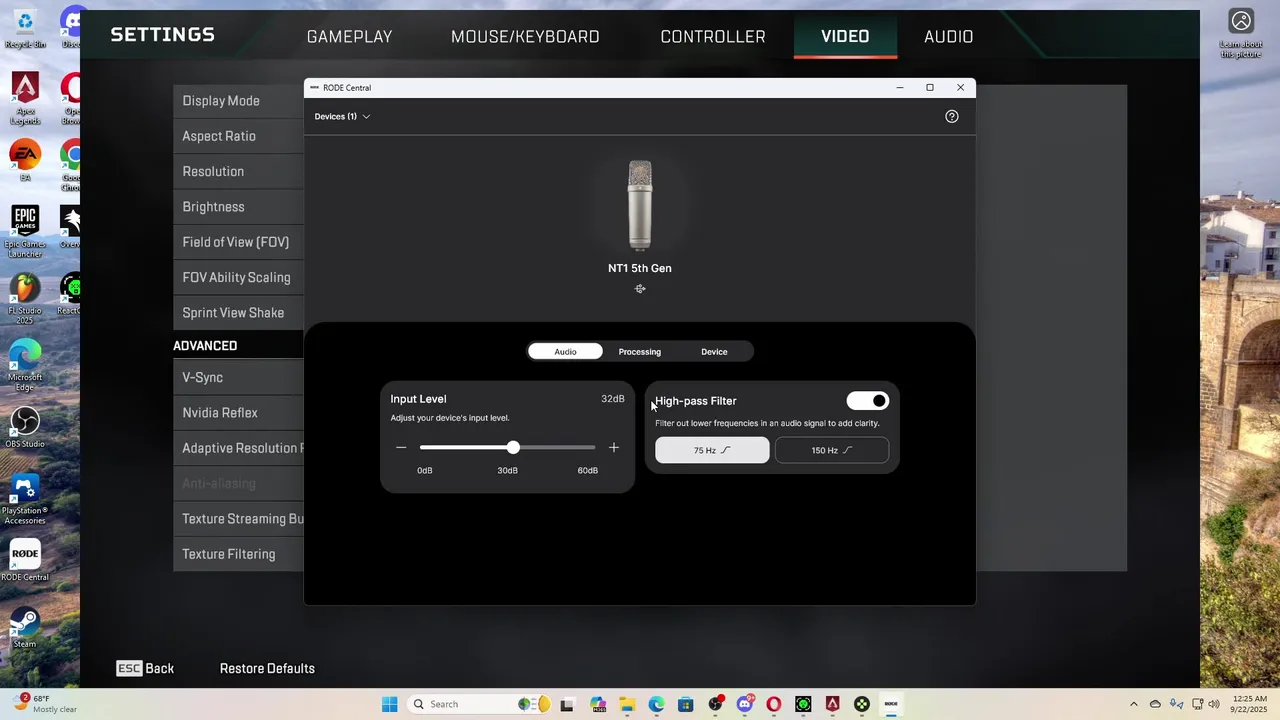Click the volume icon in system tray
The width and height of the screenshot is (1280, 720).
coord(1214,704)
